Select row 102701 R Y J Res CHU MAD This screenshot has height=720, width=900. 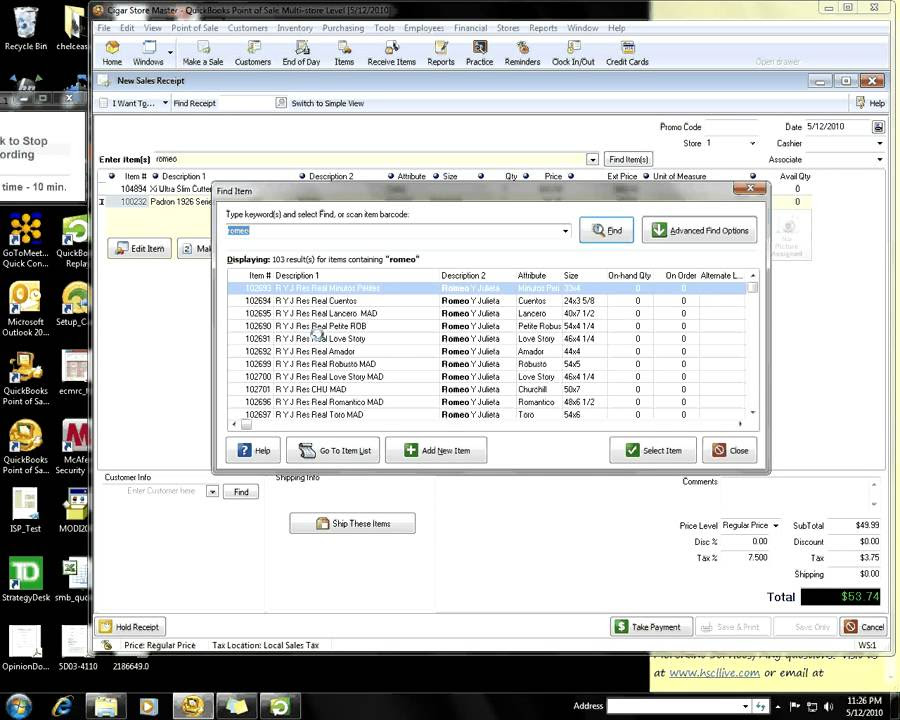click(x=487, y=389)
